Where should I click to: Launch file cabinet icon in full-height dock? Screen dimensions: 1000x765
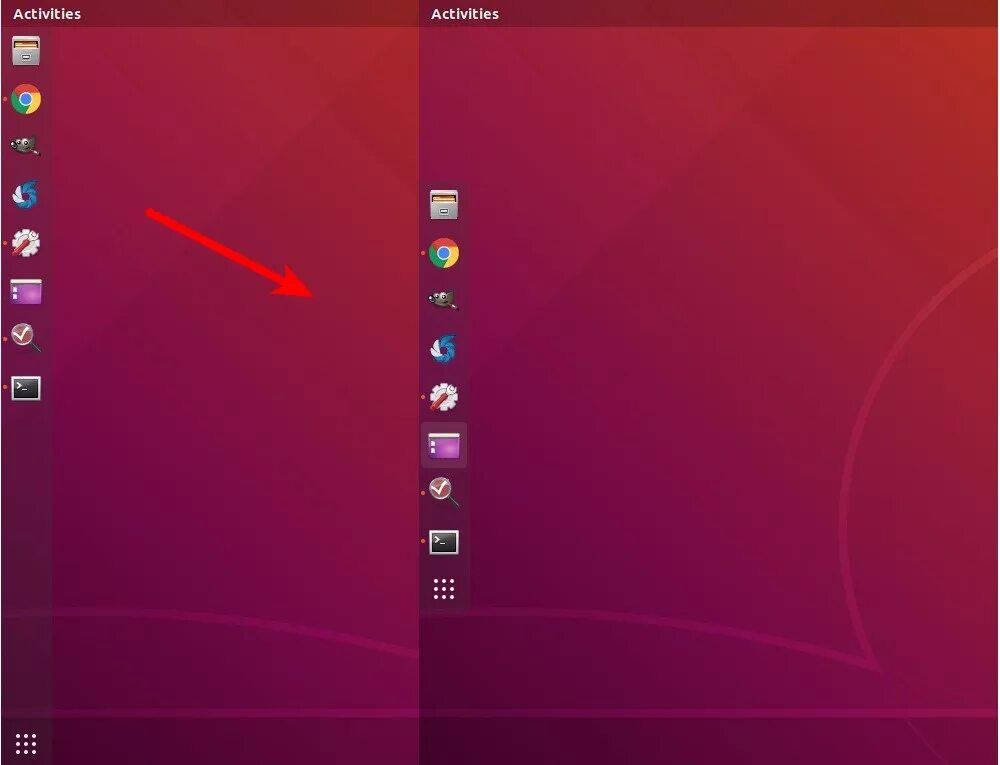click(26, 51)
